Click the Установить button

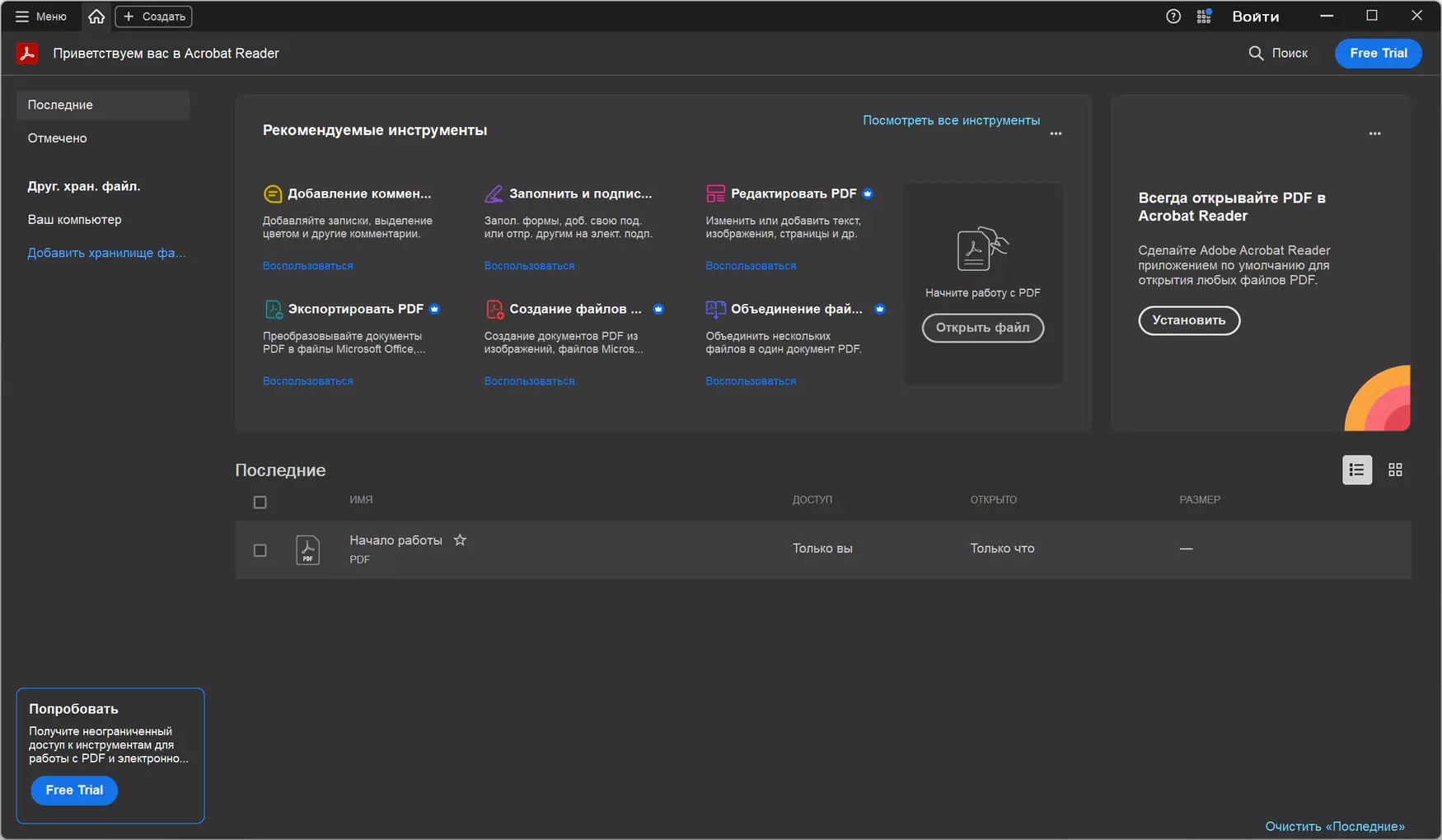coord(1189,320)
